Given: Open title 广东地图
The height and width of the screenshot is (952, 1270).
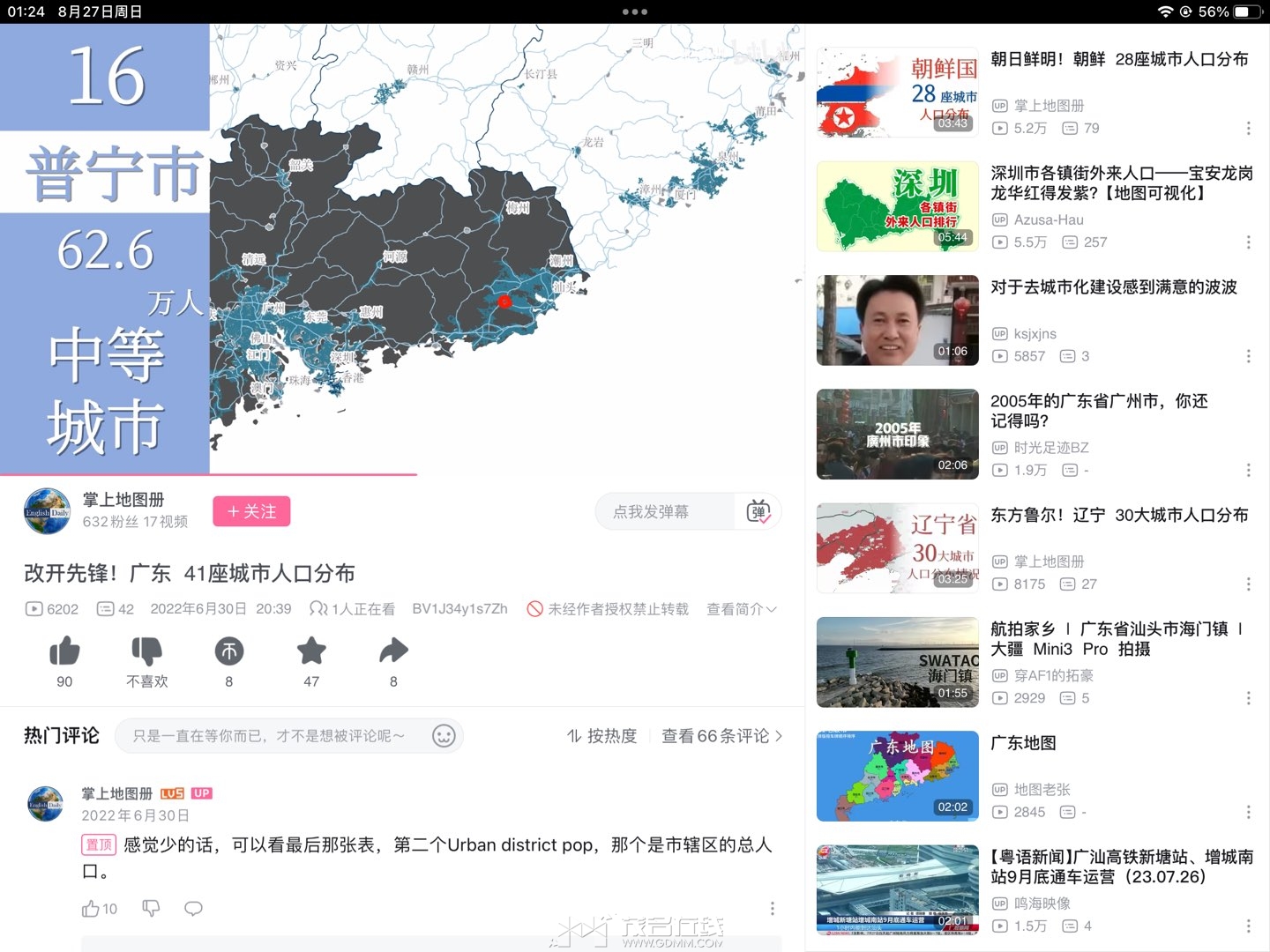Looking at the screenshot, I should [1023, 743].
